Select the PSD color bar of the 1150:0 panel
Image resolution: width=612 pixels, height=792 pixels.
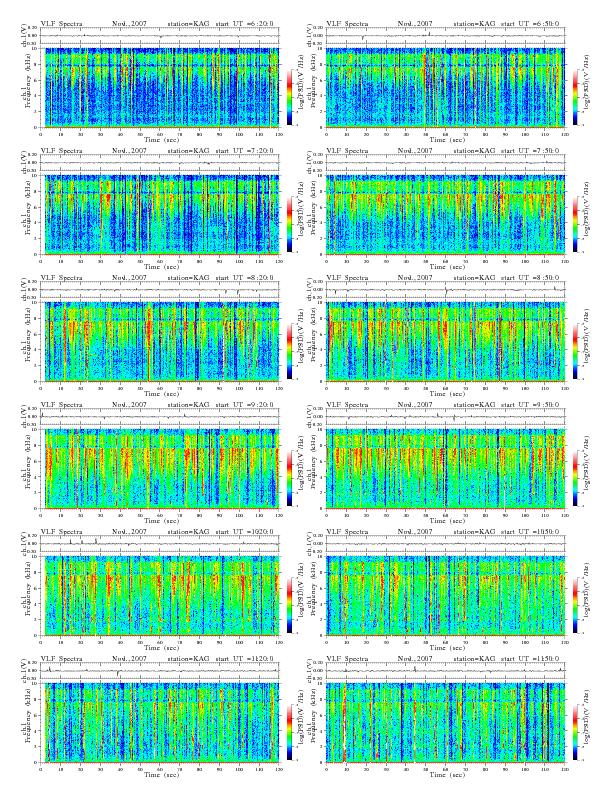point(576,732)
